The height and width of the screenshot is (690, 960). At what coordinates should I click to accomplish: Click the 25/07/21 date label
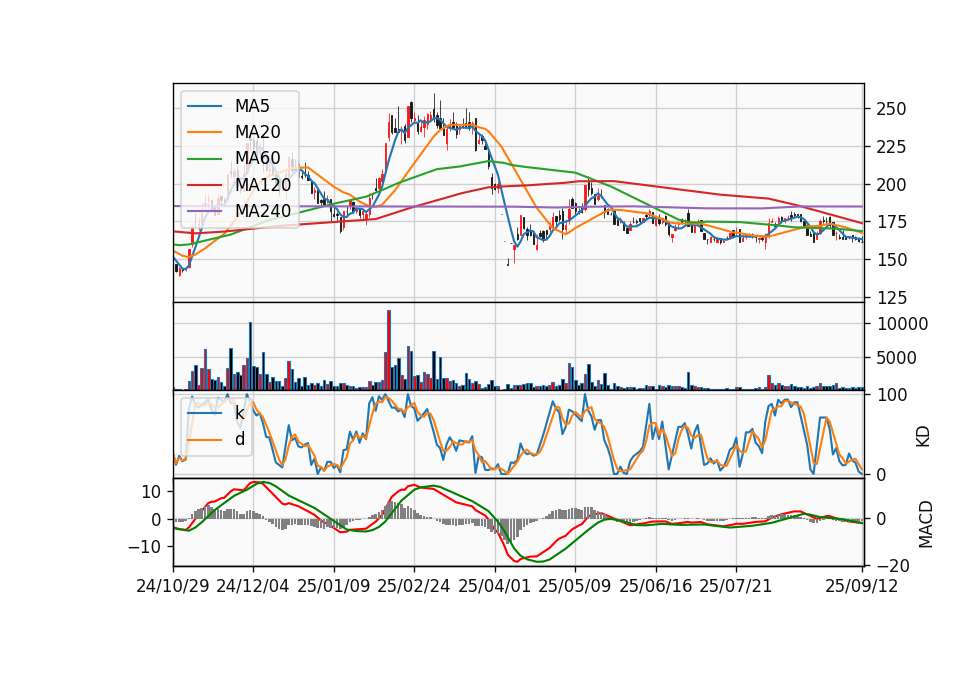pyautogui.click(x=735, y=586)
